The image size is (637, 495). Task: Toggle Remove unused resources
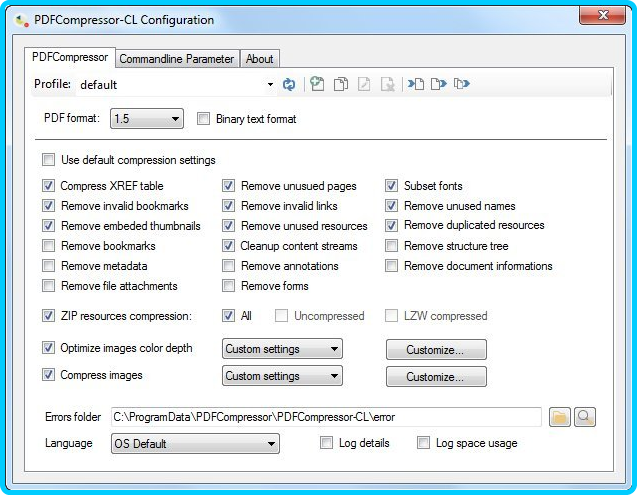click(228, 226)
